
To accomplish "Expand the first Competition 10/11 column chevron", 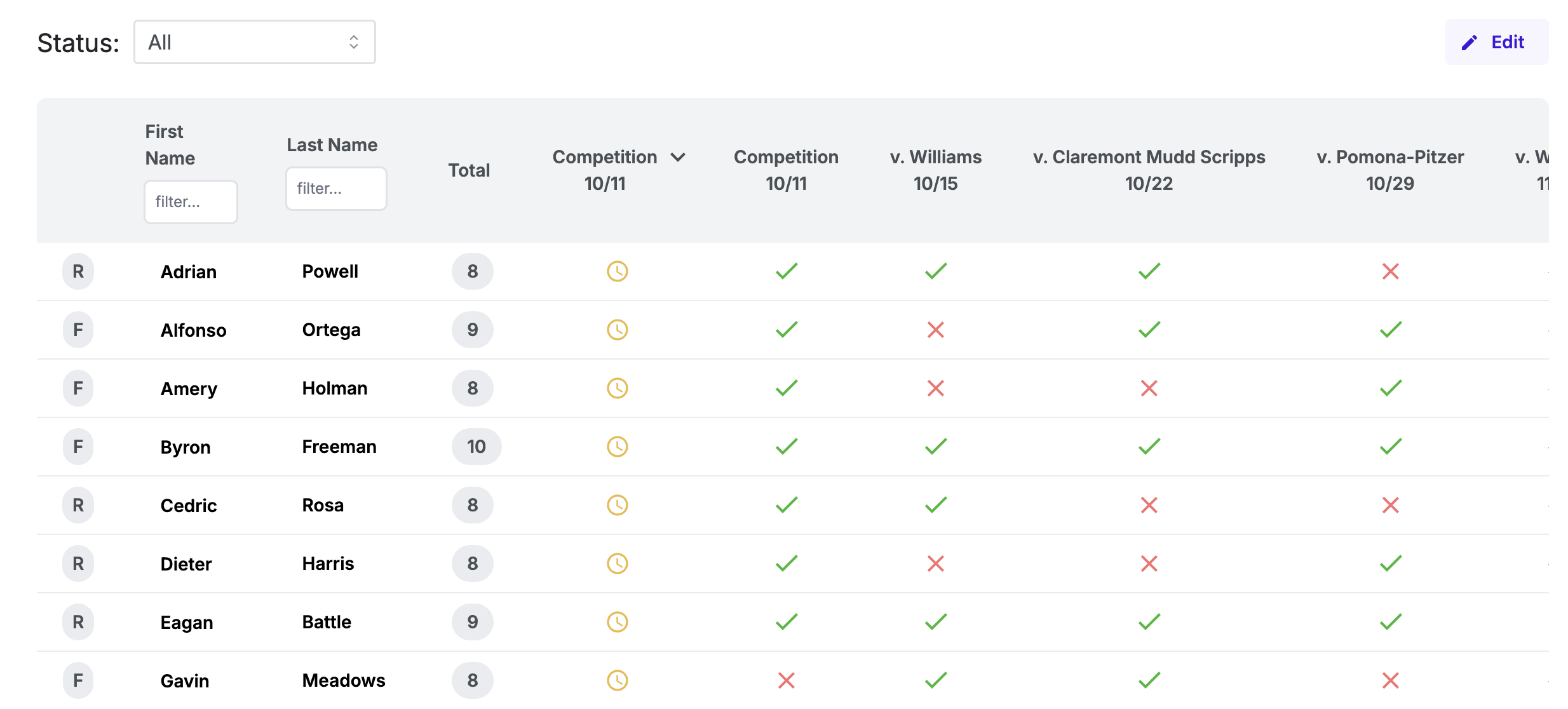I will pyautogui.click(x=678, y=157).
